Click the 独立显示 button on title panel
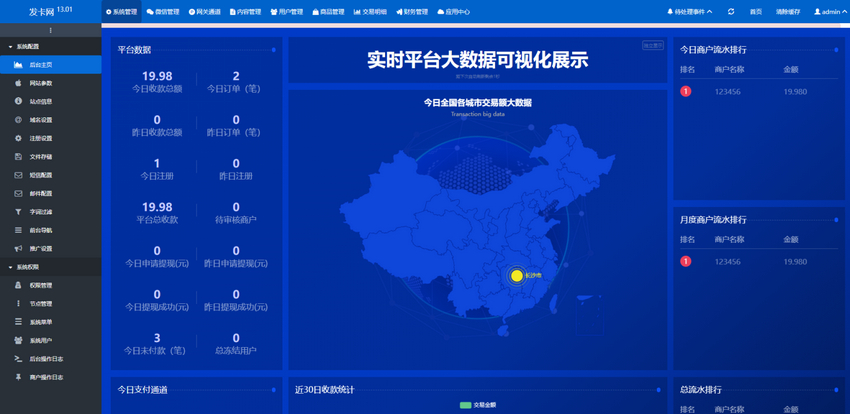Screen dimensions: 850x414 point(653,46)
